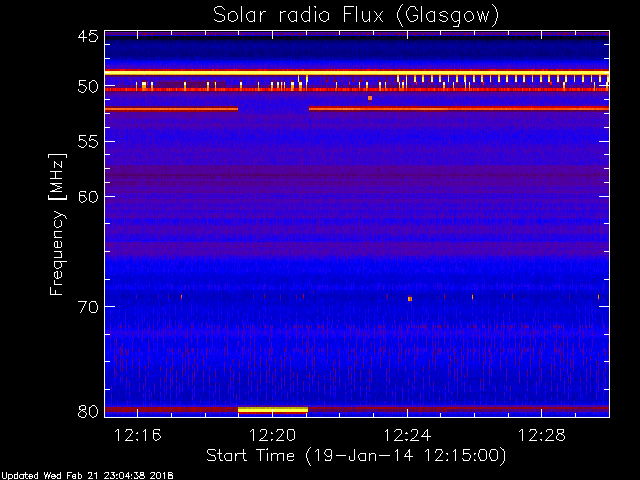The width and height of the screenshot is (640, 480).
Task: Click the 80 MHz frequency tick label
Action: (88, 411)
